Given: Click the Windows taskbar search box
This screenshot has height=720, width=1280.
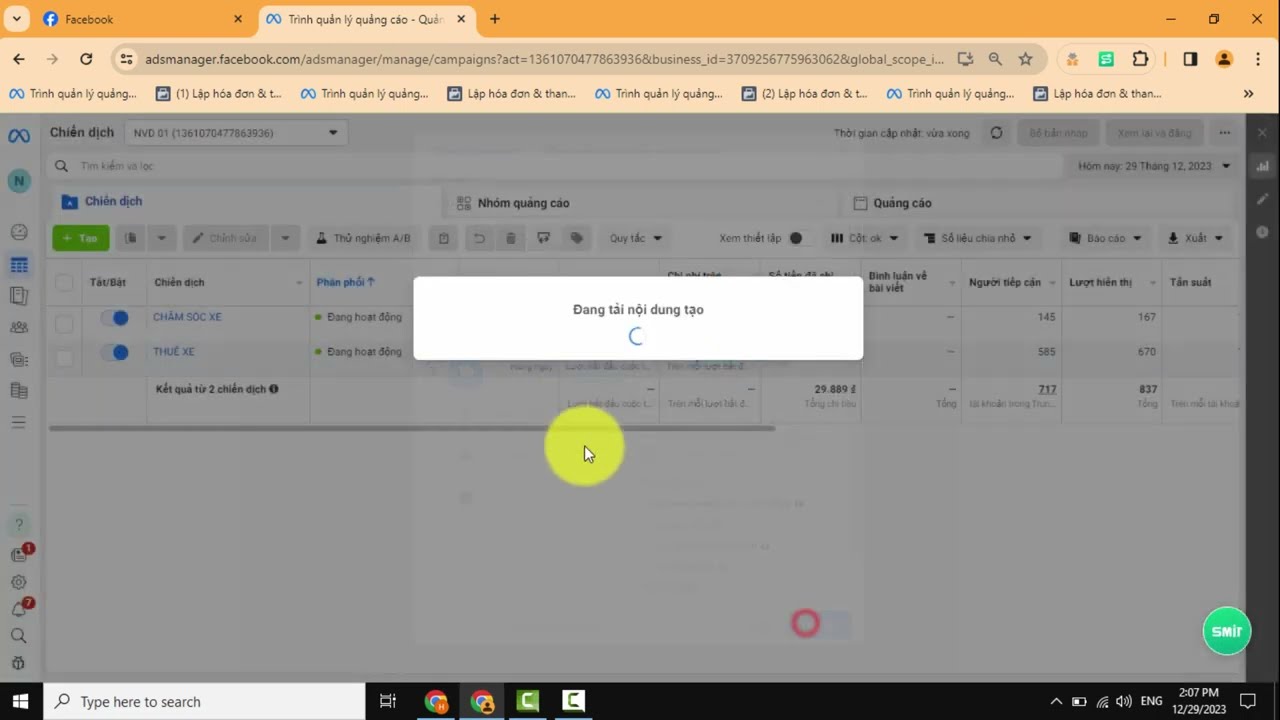Looking at the screenshot, I should pos(204,701).
